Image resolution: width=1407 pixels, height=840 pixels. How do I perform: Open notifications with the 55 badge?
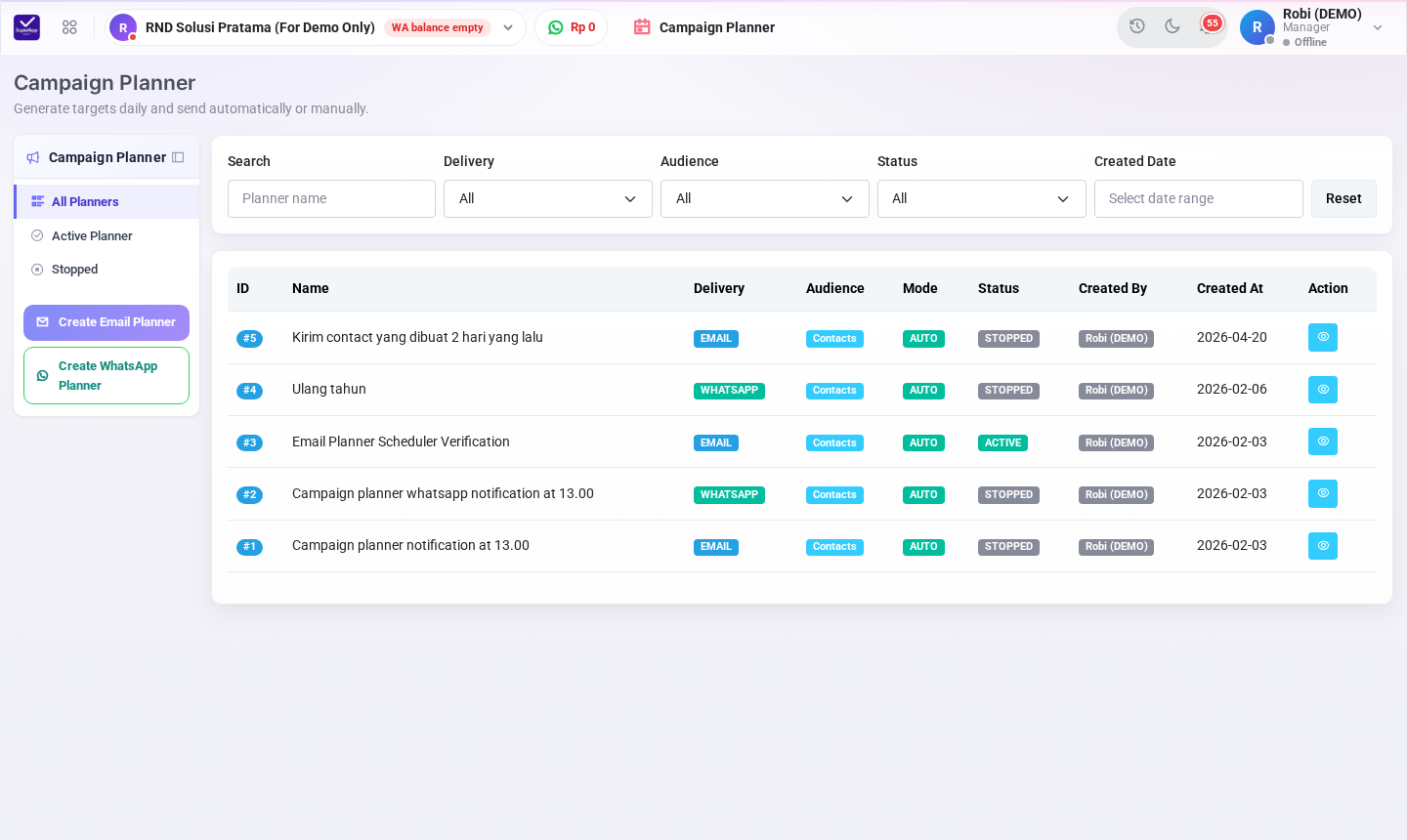click(1210, 25)
